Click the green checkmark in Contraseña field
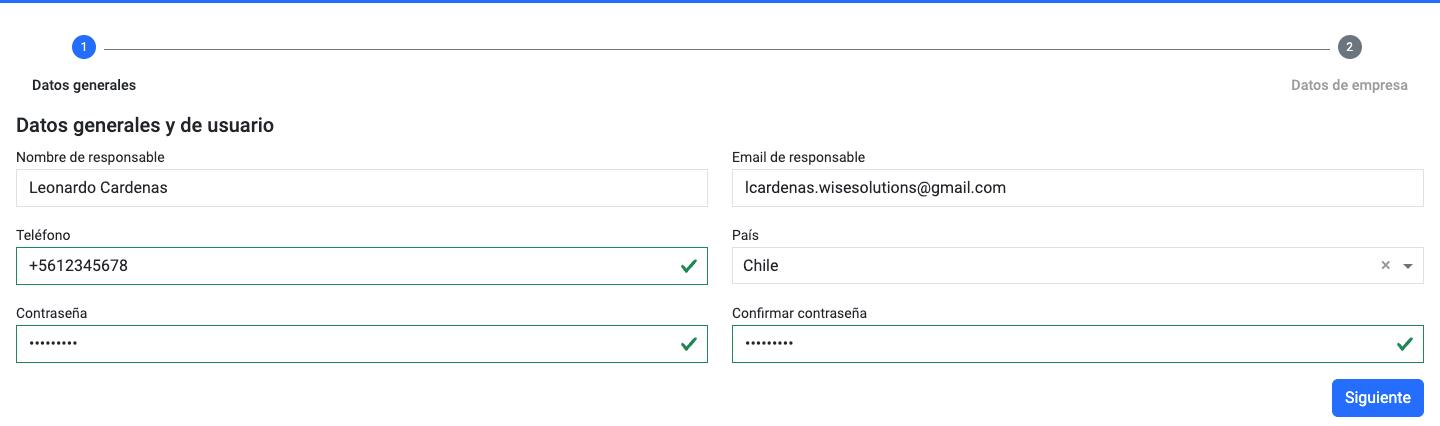The height and width of the screenshot is (426, 1440). [x=688, y=344]
